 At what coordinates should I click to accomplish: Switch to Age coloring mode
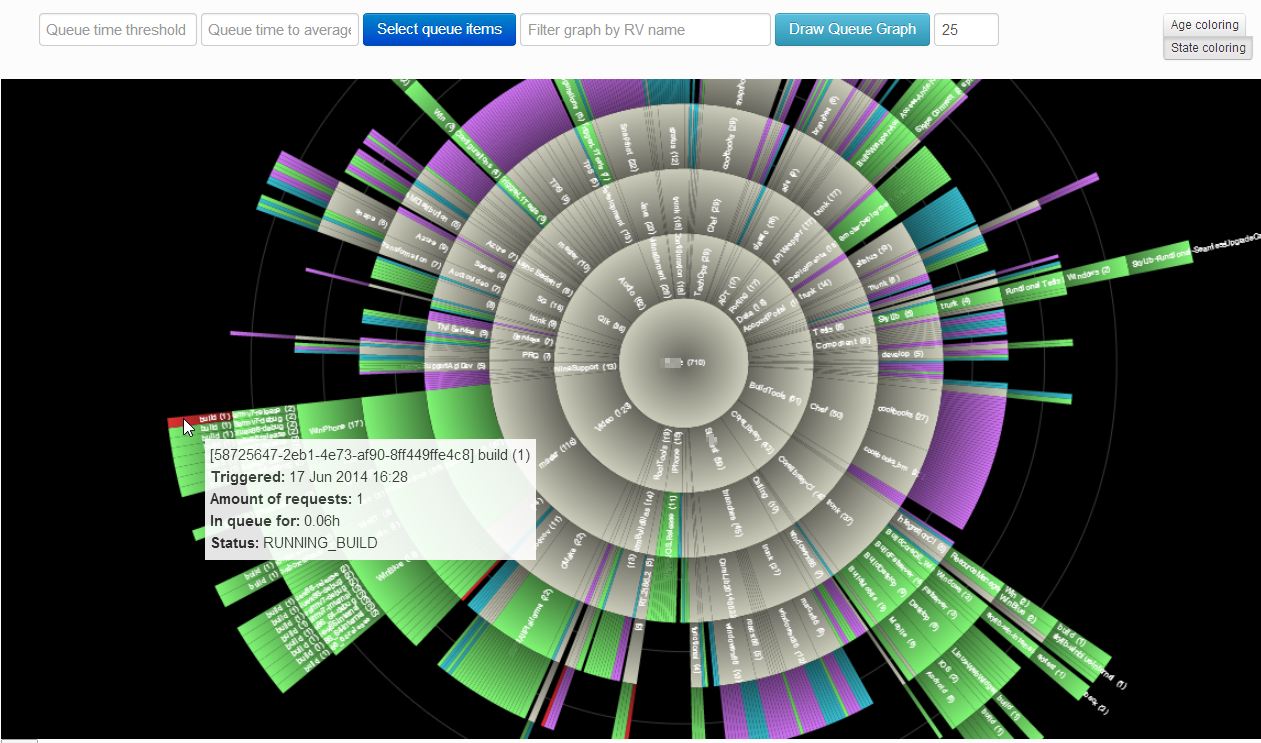coord(1204,25)
